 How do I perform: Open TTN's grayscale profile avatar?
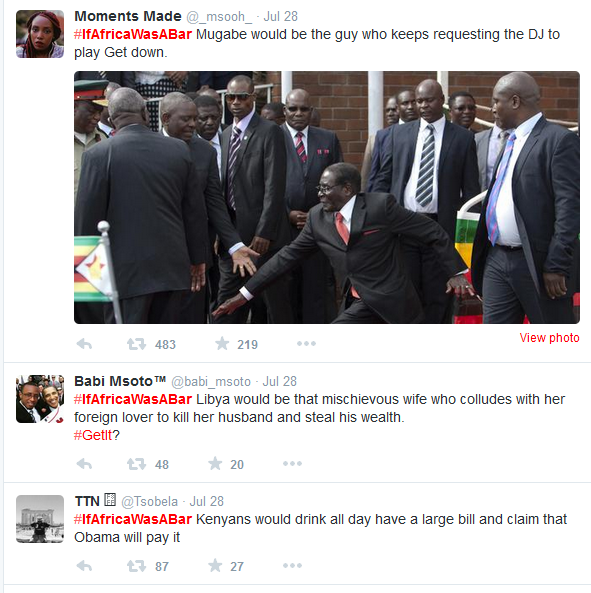click(x=40, y=519)
